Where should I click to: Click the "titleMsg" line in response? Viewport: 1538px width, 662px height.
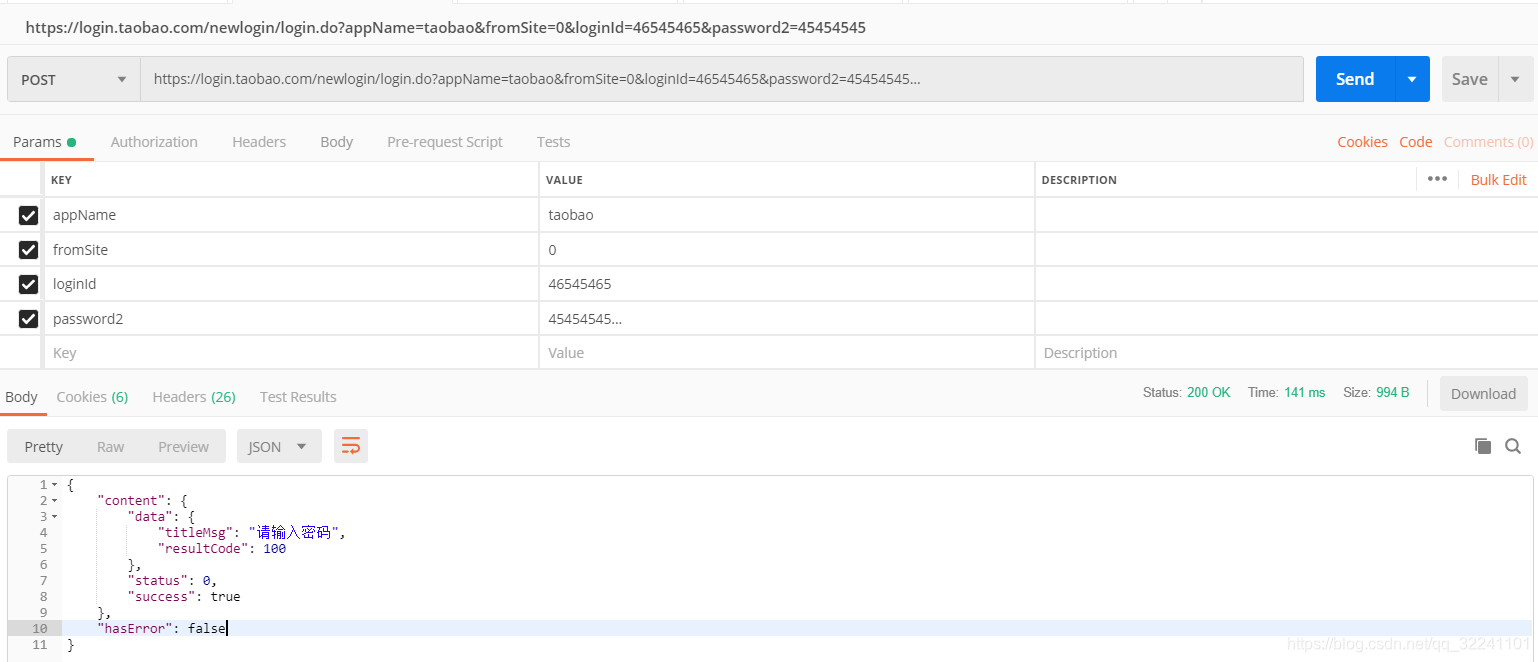coord(252,533)
